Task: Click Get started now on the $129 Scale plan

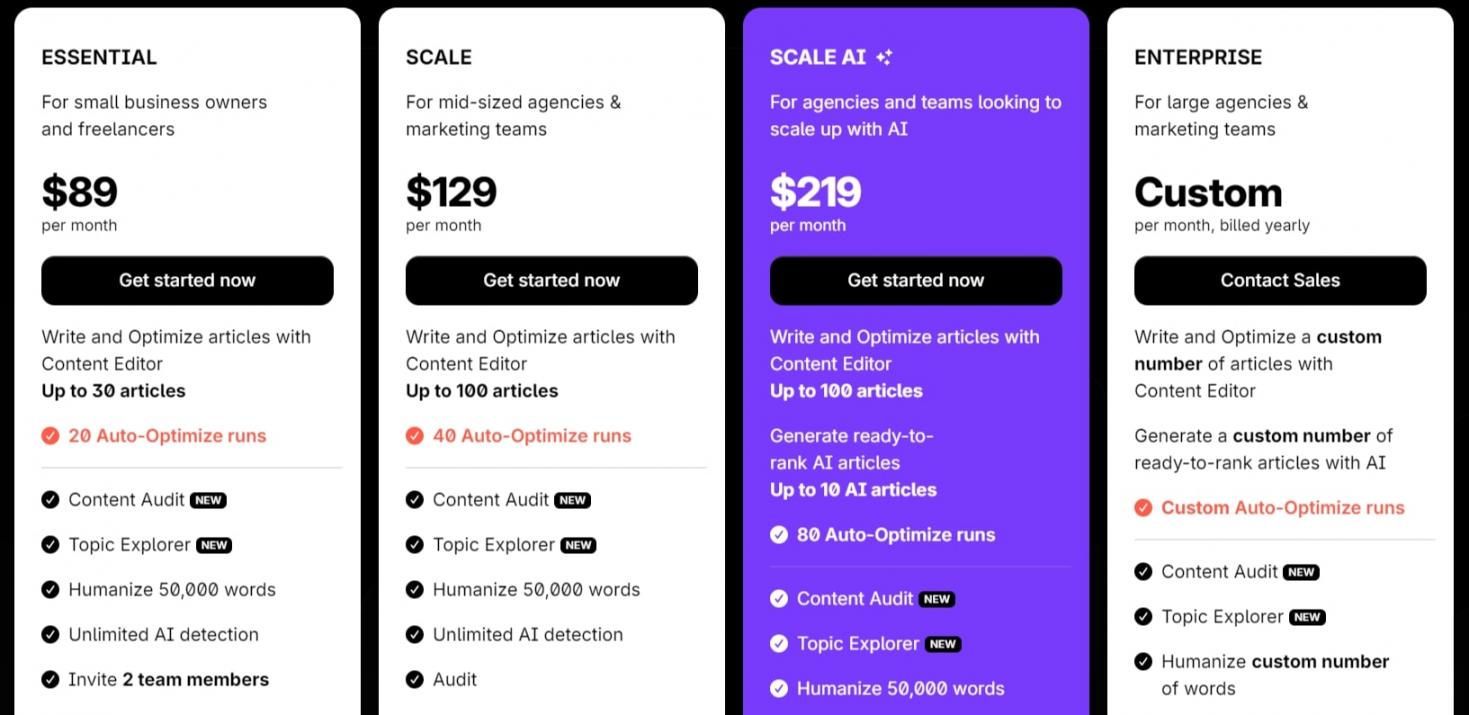Action: tap(551, 281)
